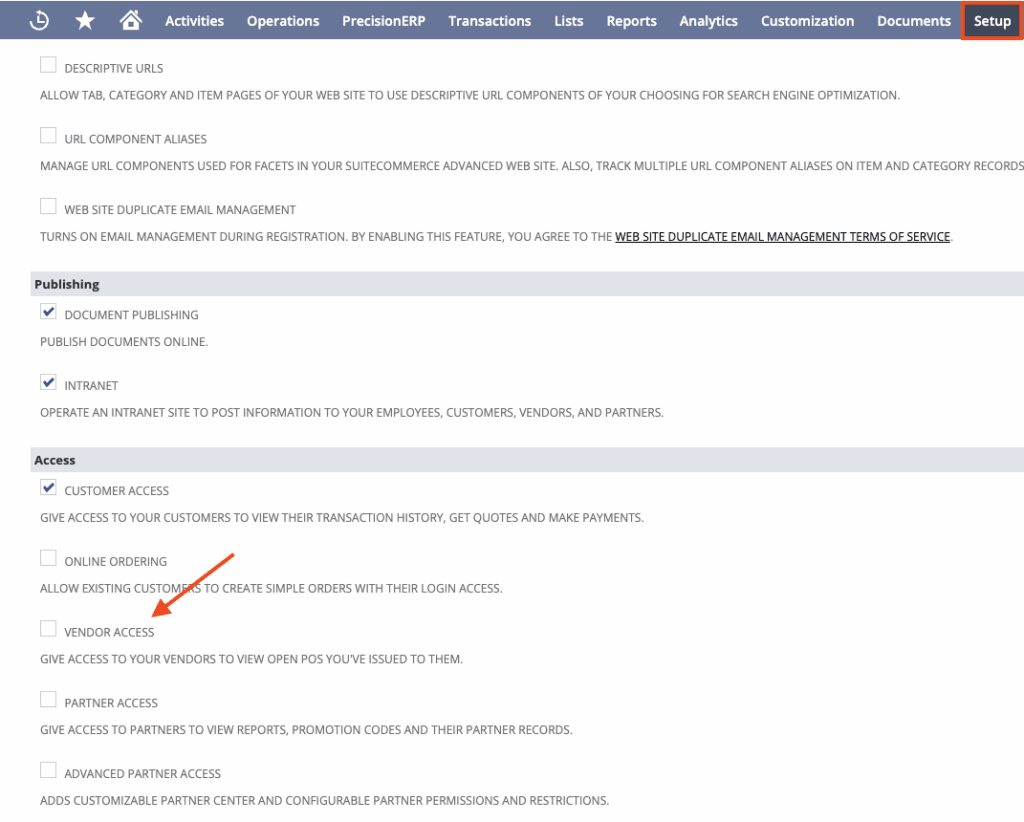
Task: Click the customer transaction history description text
Action: pos(342,518)
